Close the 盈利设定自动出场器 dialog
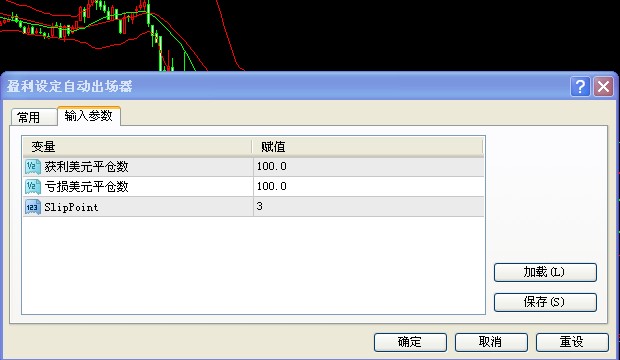This screenshot has width=620, height=360. point(603,86)
